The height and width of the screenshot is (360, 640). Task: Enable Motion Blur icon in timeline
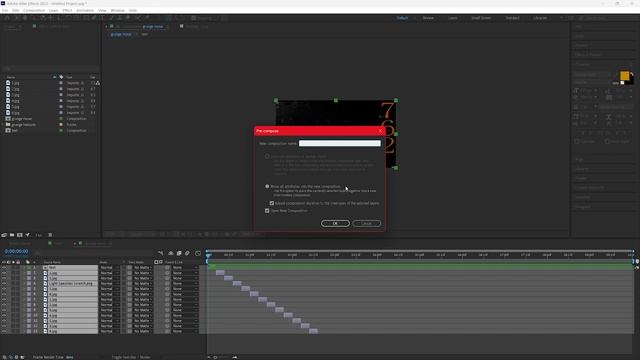[x=187, y=253]
